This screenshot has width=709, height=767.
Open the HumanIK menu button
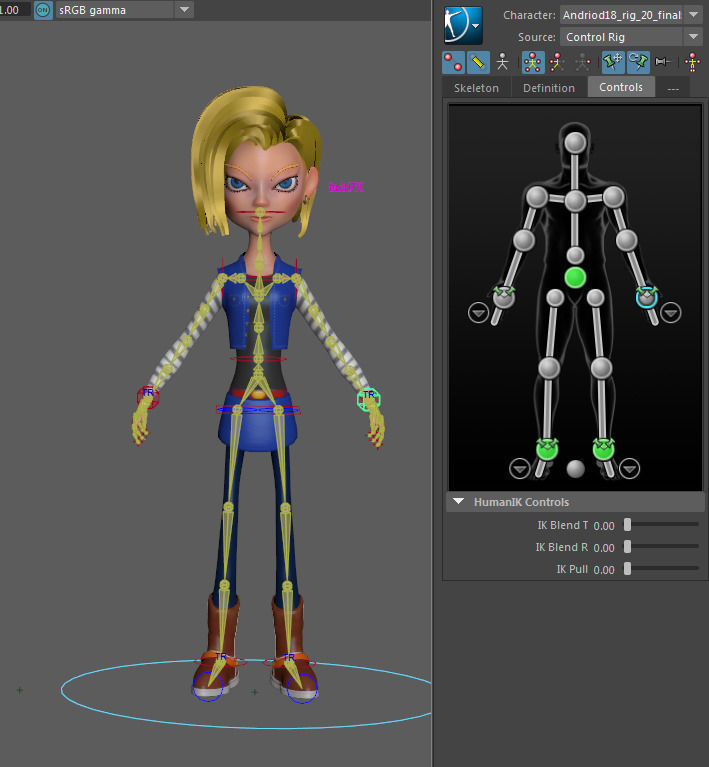tap(463, 25)
